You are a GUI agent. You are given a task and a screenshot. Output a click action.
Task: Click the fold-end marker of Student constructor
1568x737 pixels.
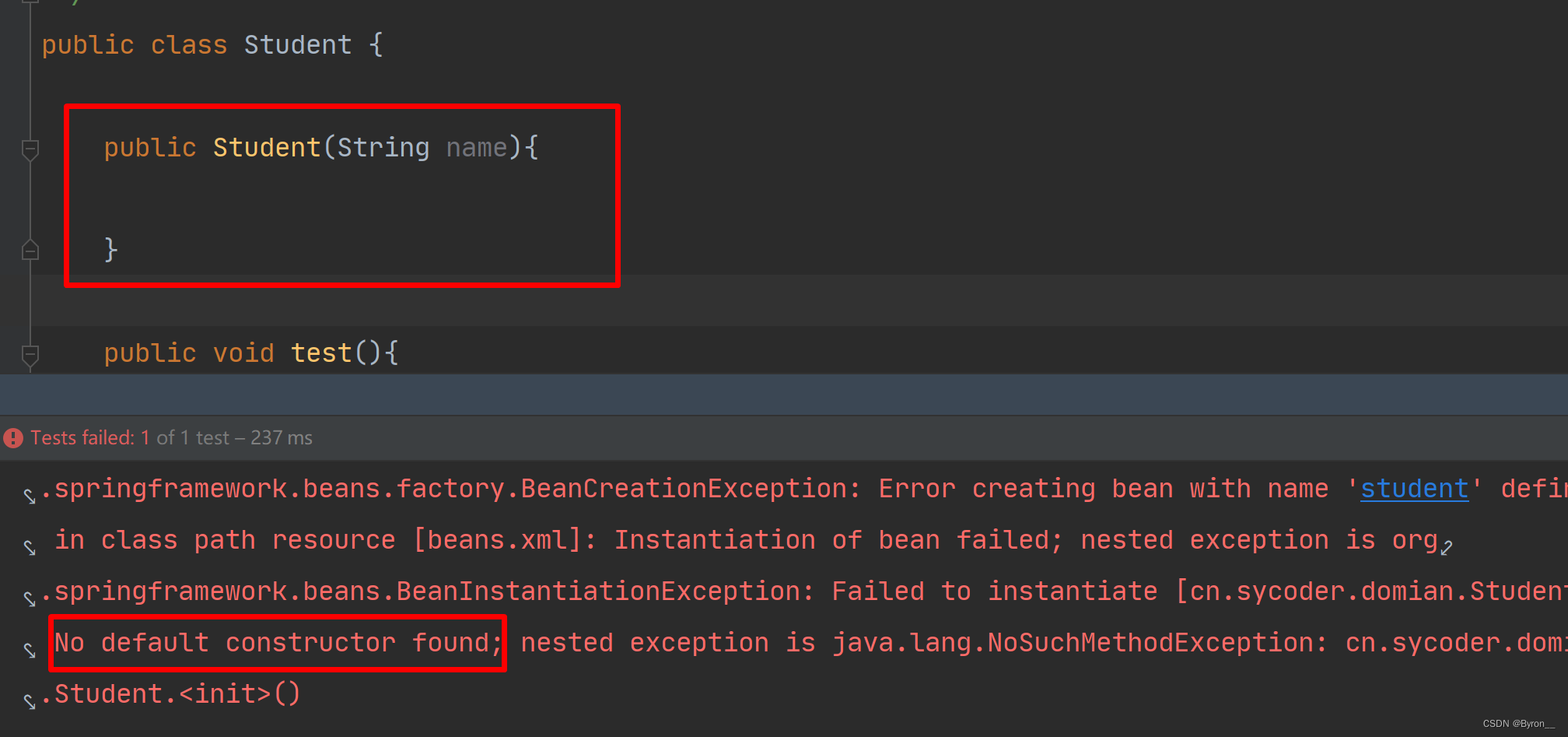30,250
